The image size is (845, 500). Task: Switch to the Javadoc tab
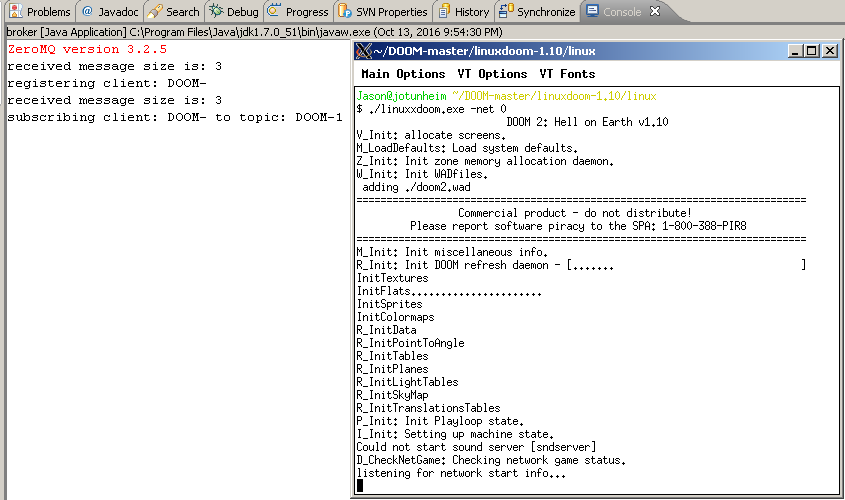click(110, 11)
